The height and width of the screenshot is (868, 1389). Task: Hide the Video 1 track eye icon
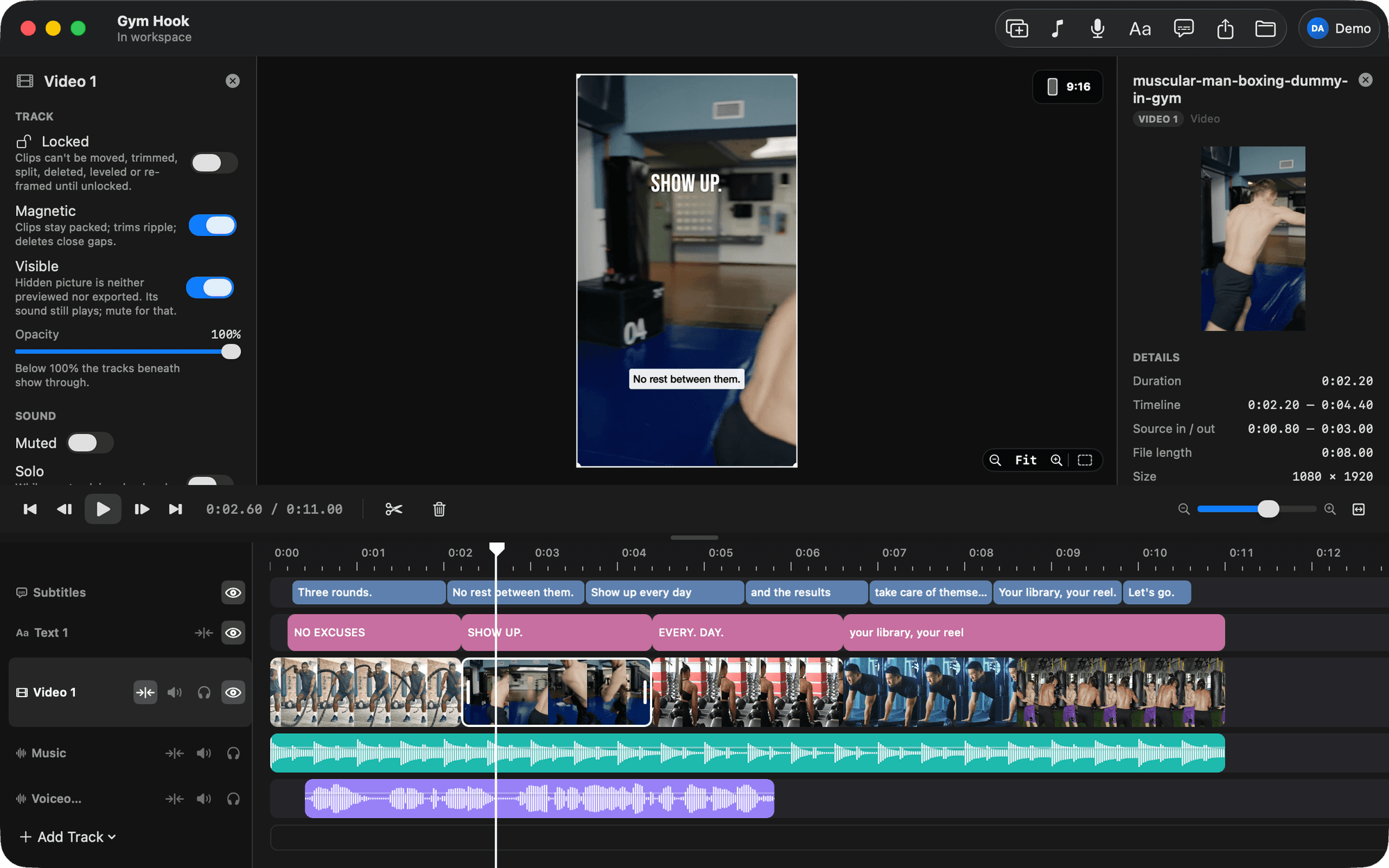tap(233, 692)
